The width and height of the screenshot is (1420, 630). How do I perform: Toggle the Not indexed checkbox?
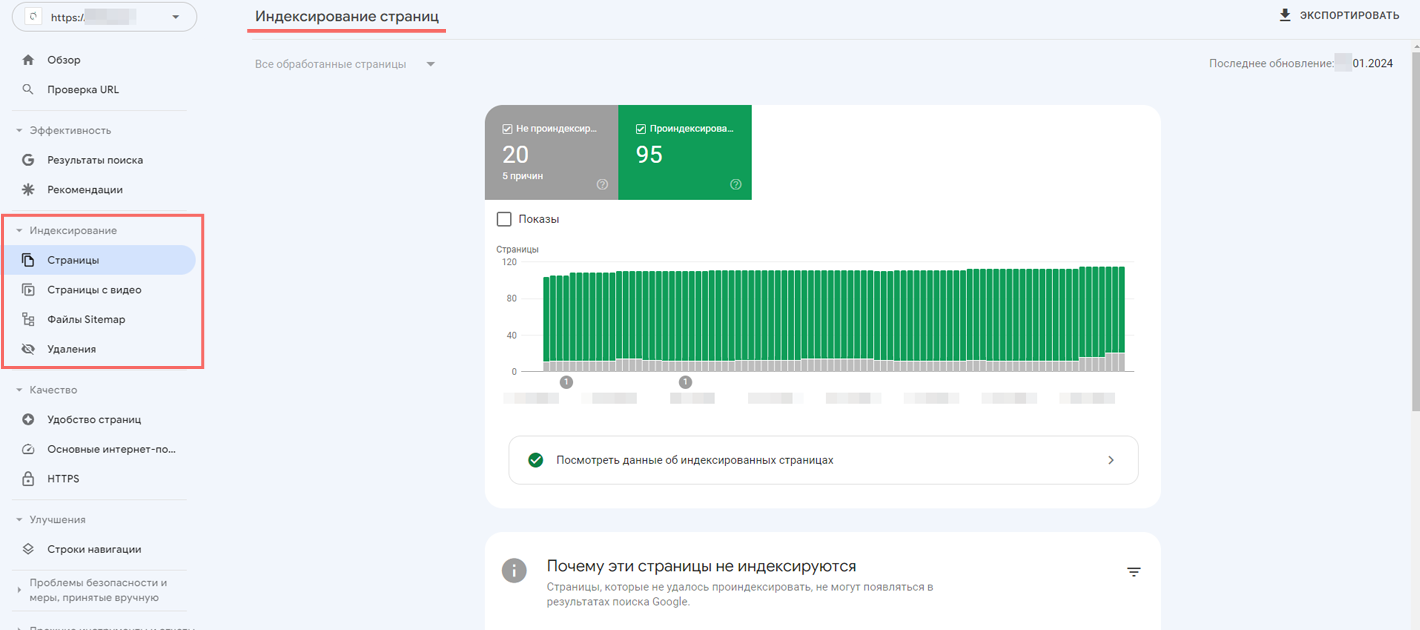click(x=508, y=128)
